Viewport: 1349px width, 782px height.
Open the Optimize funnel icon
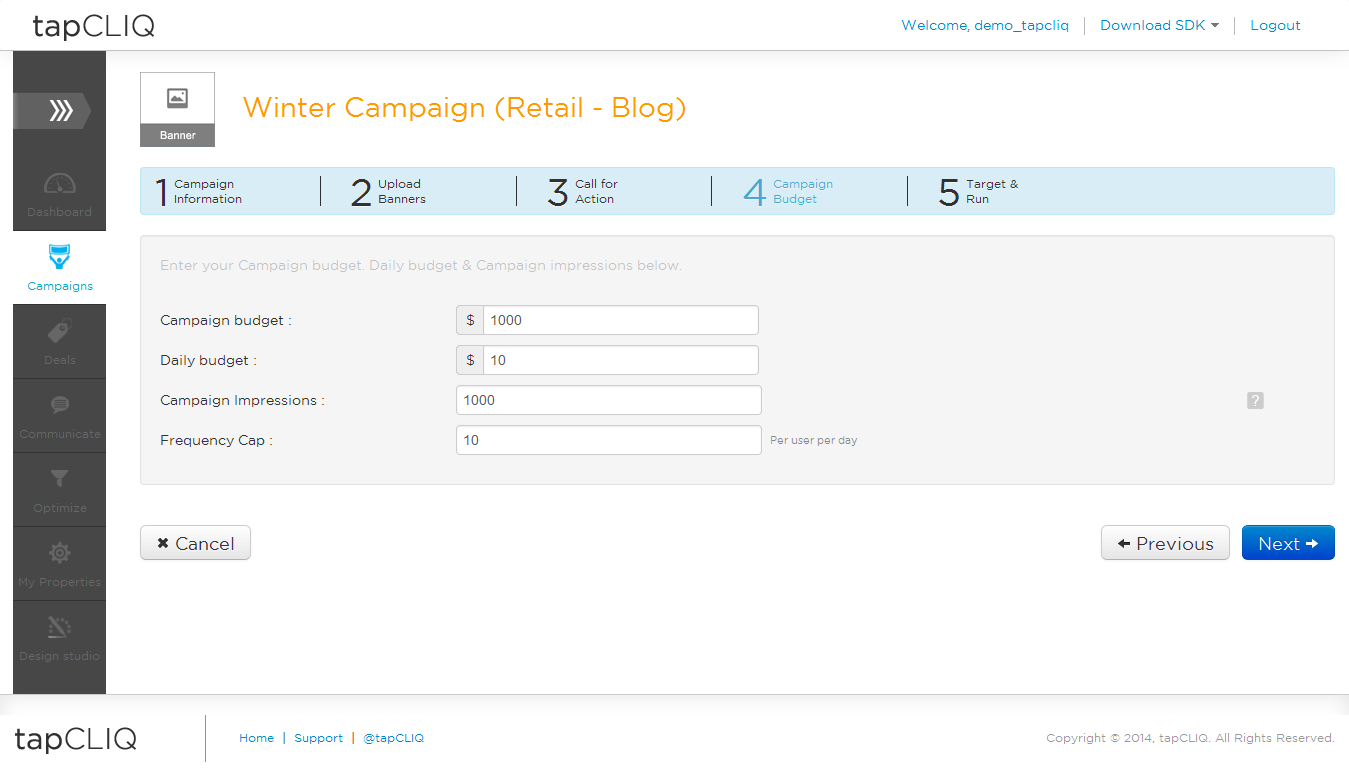[x=60, y=480]
